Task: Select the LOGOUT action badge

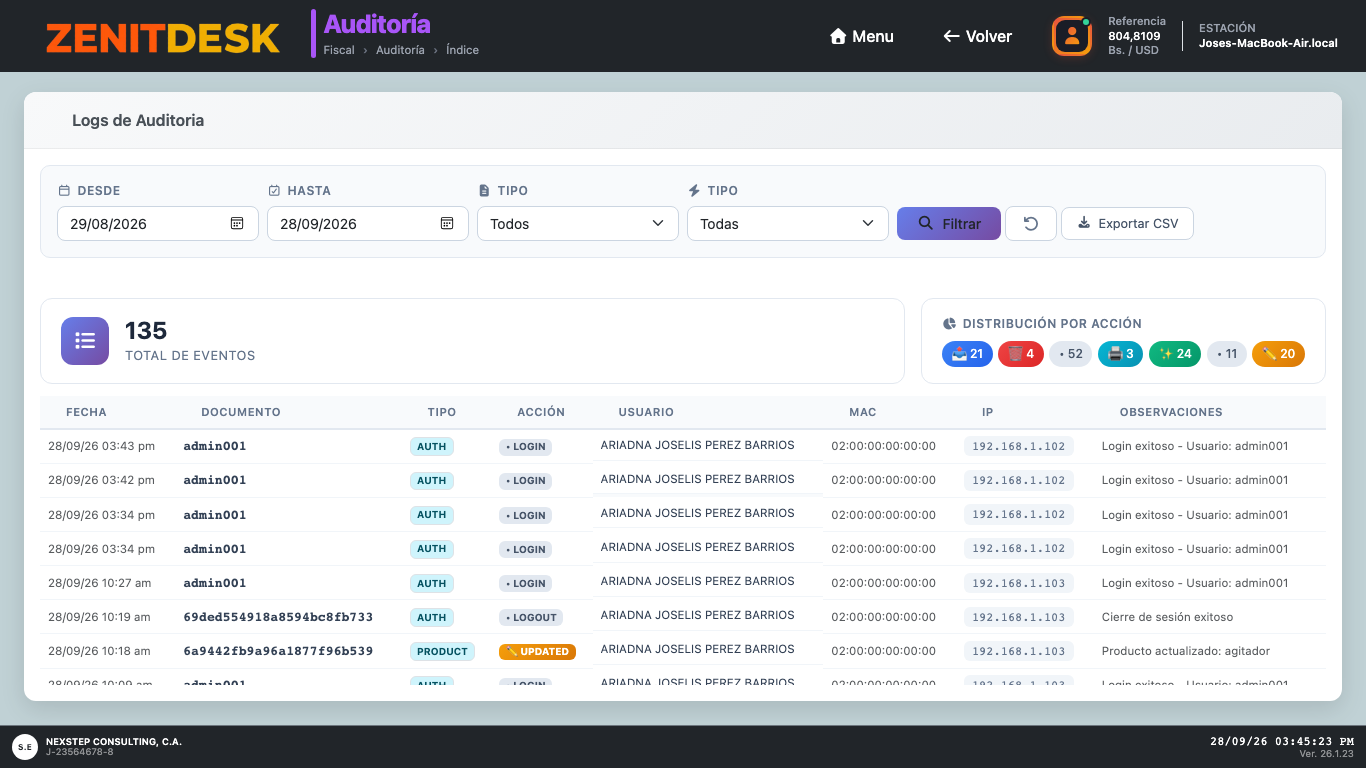Action: coord(531,617)
